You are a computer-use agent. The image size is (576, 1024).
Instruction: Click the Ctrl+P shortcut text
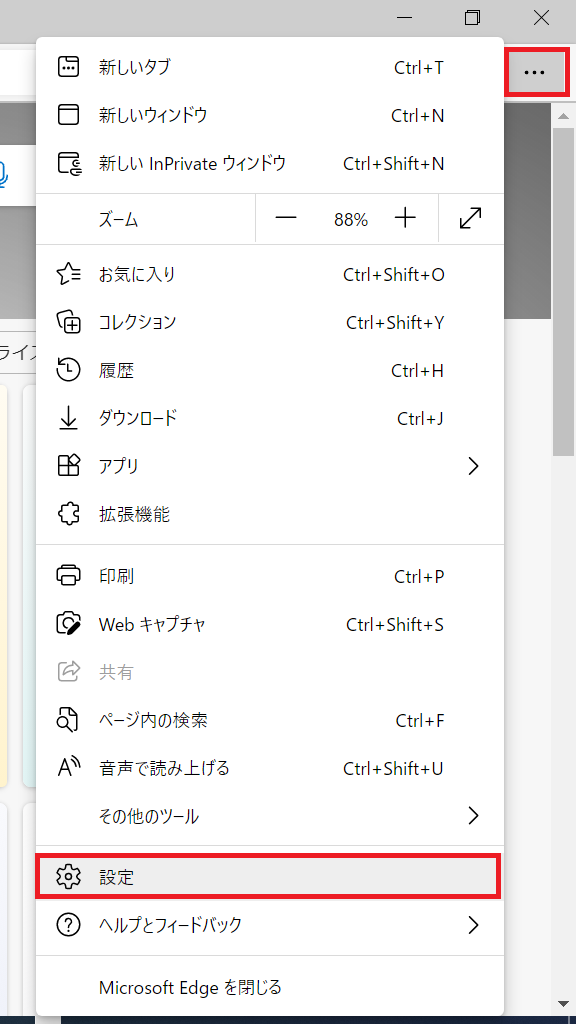419,576
